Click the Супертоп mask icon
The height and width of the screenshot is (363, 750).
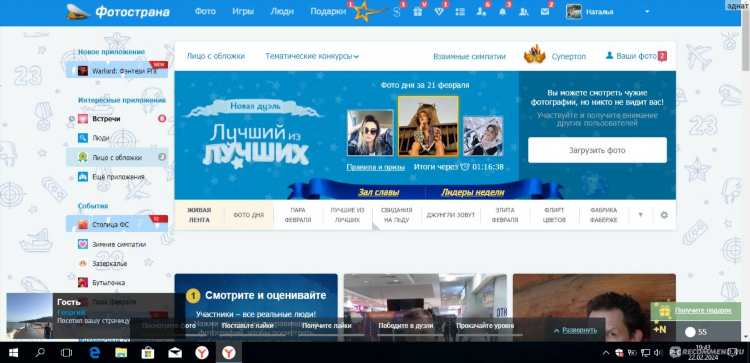coord(535,55)
